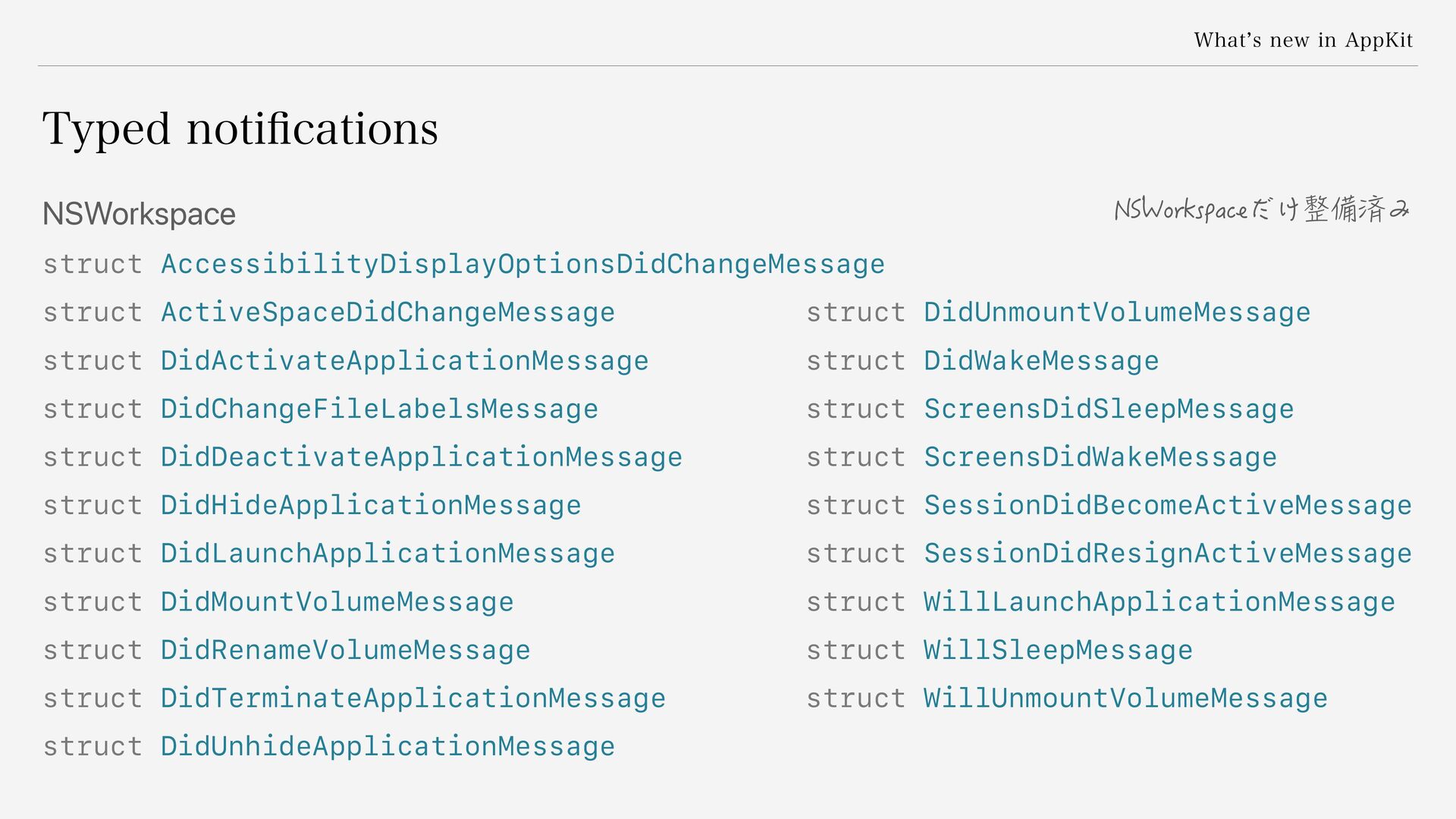The image size is (1456, 819).
Task: Click DidChangeFileLabelsMessage struct name
Action: pos(379,409)
